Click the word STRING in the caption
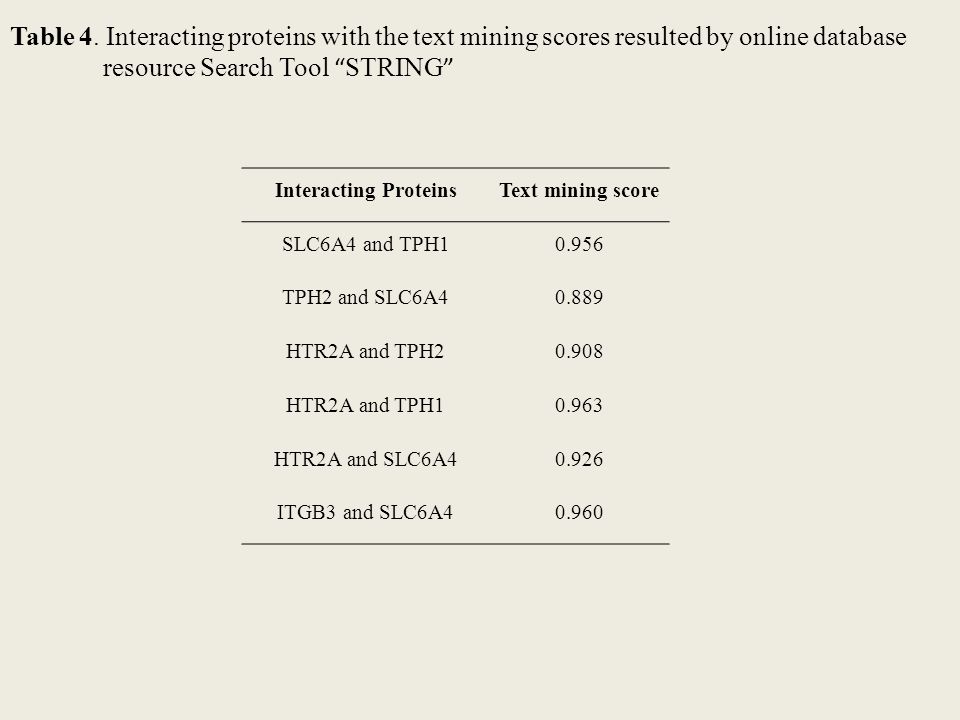The width and height of the screenshot is (960, 720). point(395,67)
